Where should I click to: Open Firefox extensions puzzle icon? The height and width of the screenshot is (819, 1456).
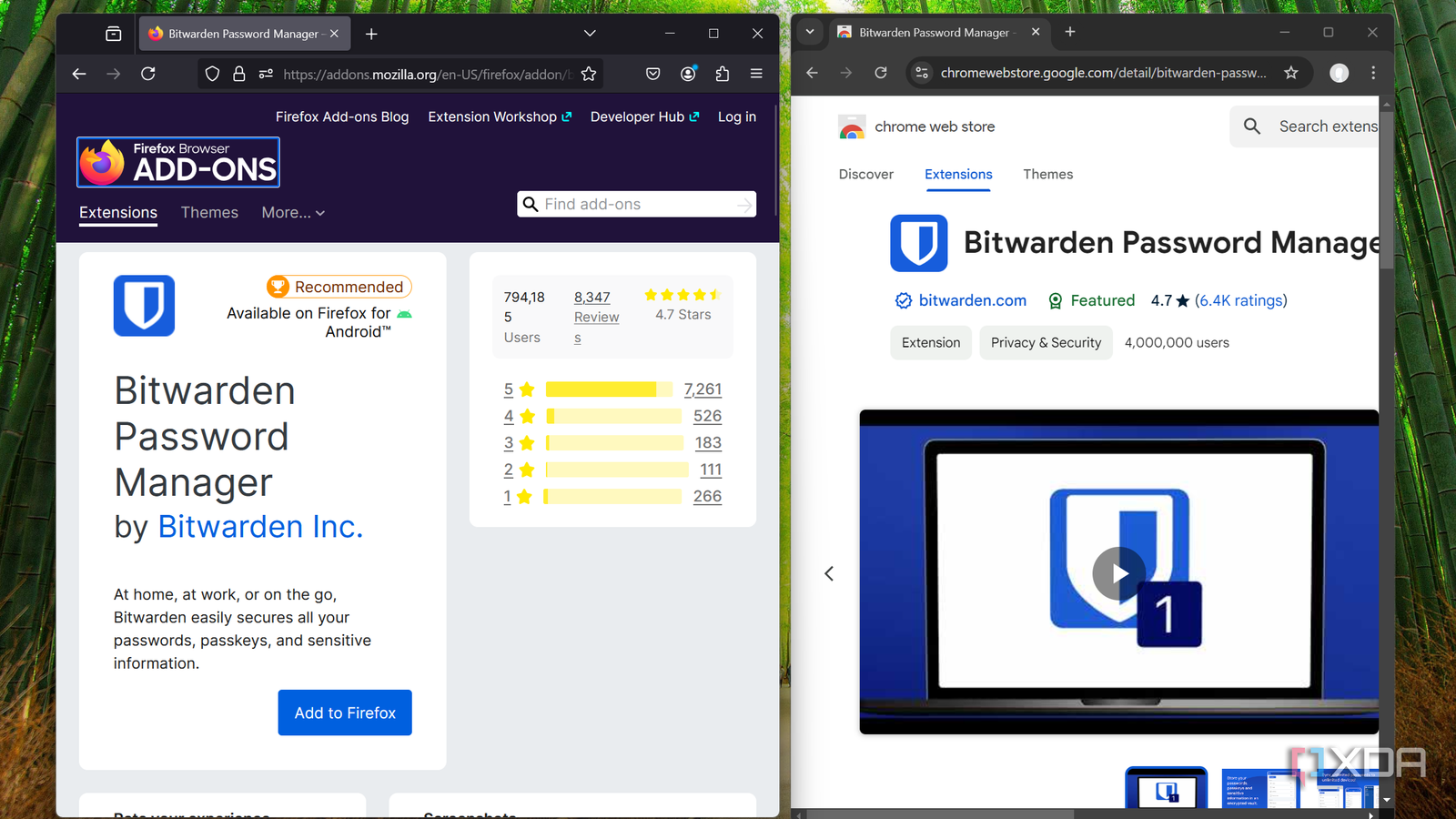[x=723, y=74]
